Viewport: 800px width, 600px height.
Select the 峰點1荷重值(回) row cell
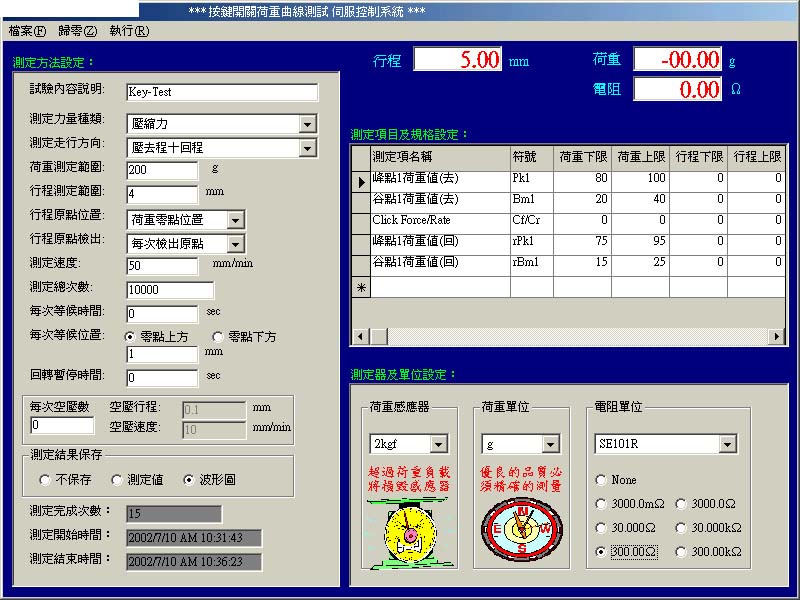[x=440, y=244]
